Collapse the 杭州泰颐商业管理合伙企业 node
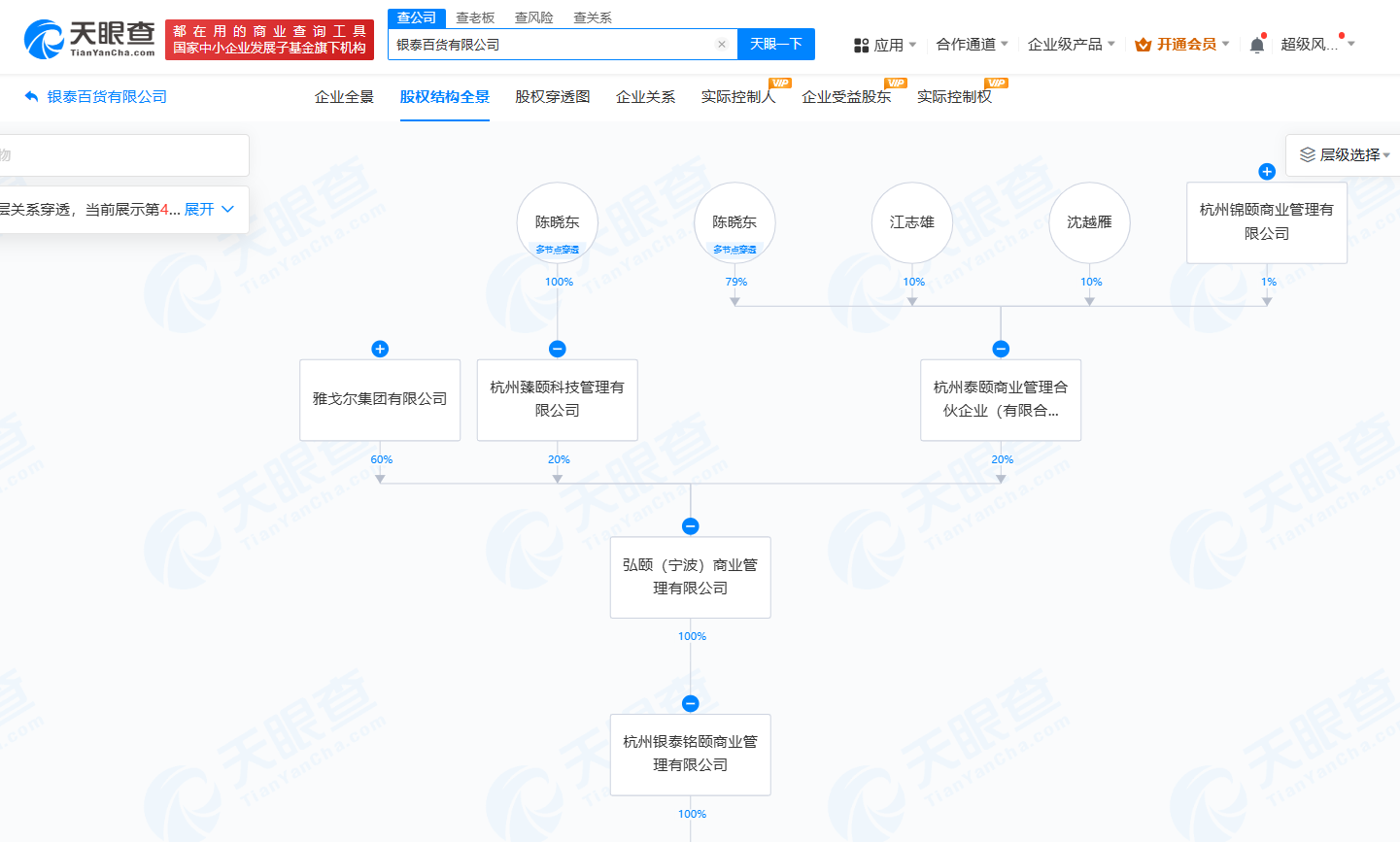Image resolution: width=1400 pixels, height=842 pixels. [1001, 349]
